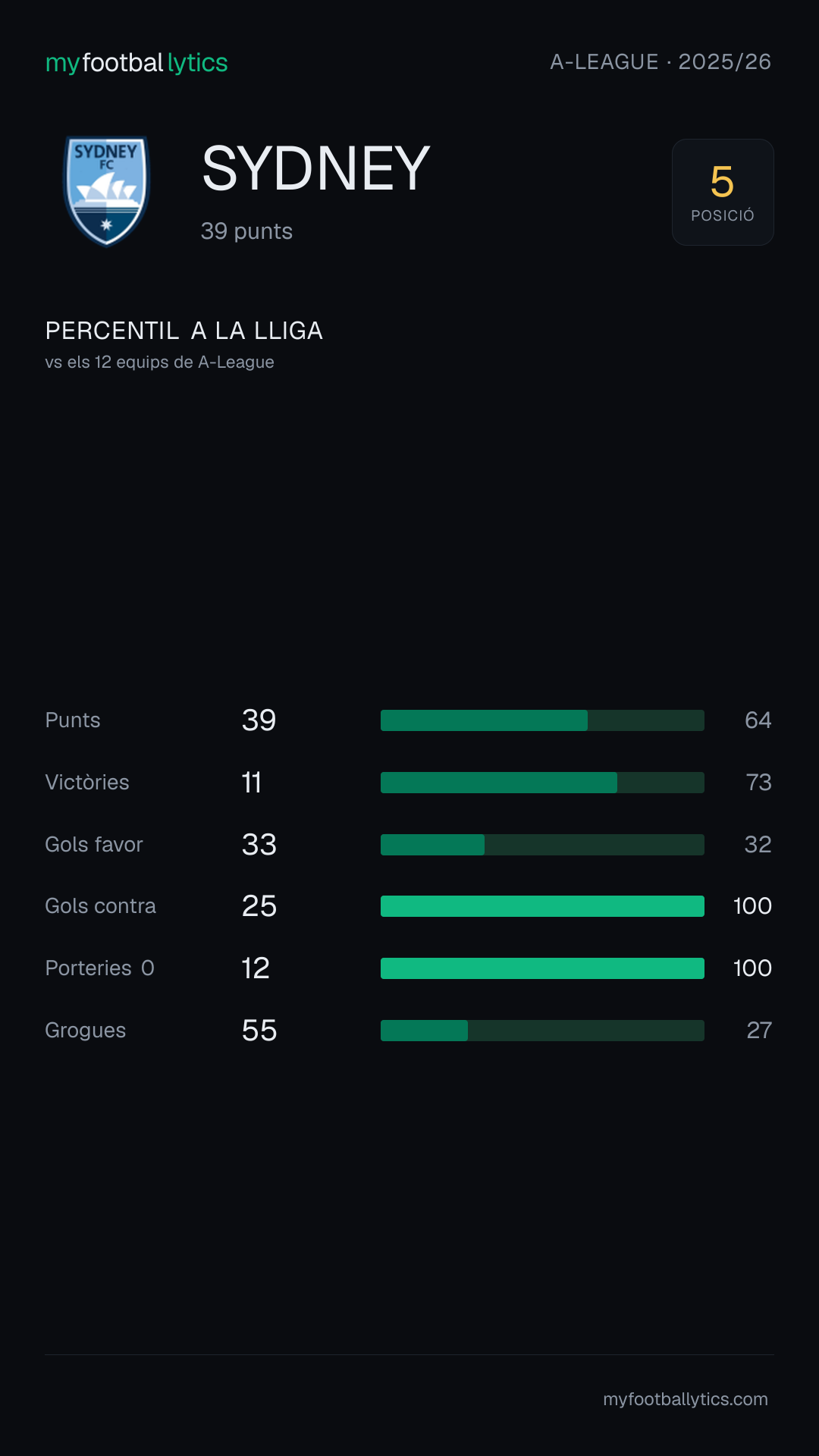This screenshot has height=1456, width=819.
Task: Click the PERCENTIL A LA LLIGA heading
Action: pos(184,331)
